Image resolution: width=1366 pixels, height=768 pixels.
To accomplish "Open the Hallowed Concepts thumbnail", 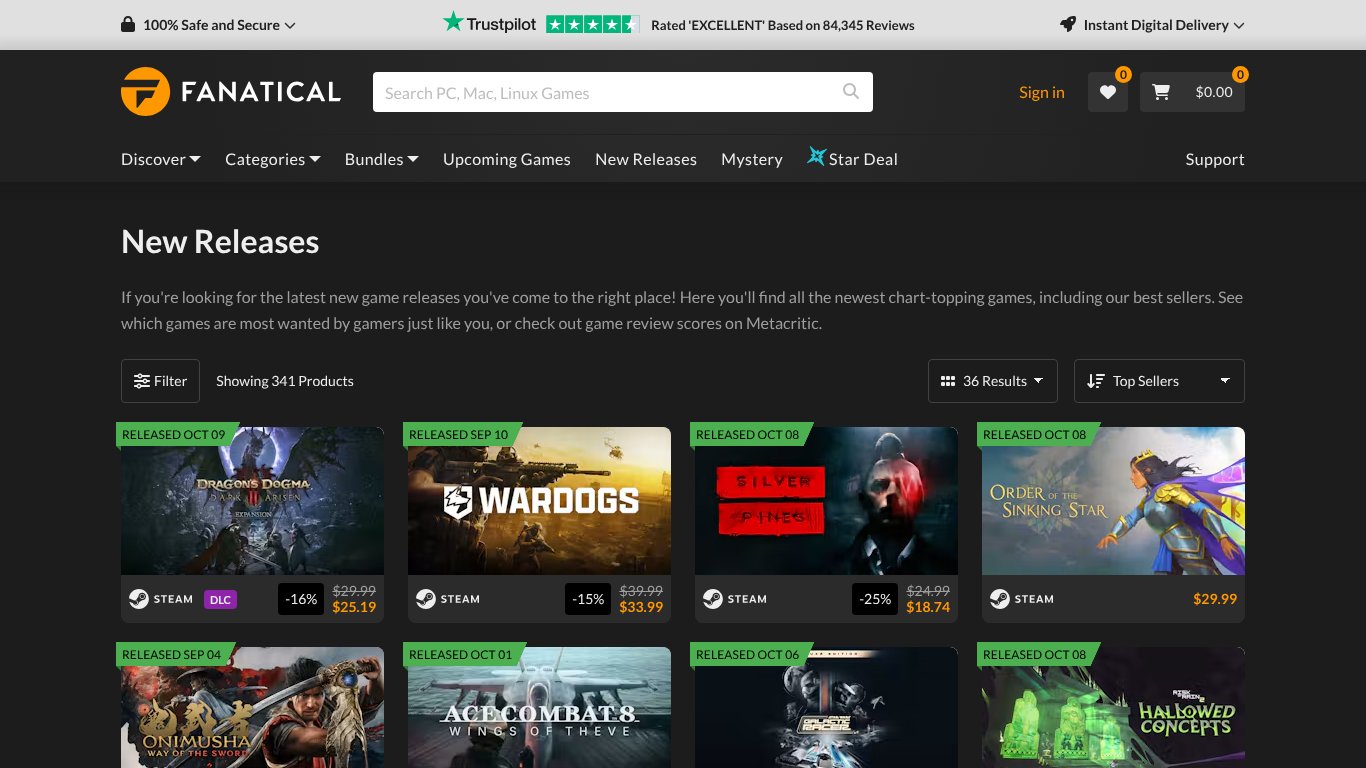I will (x=1113, y=708).
